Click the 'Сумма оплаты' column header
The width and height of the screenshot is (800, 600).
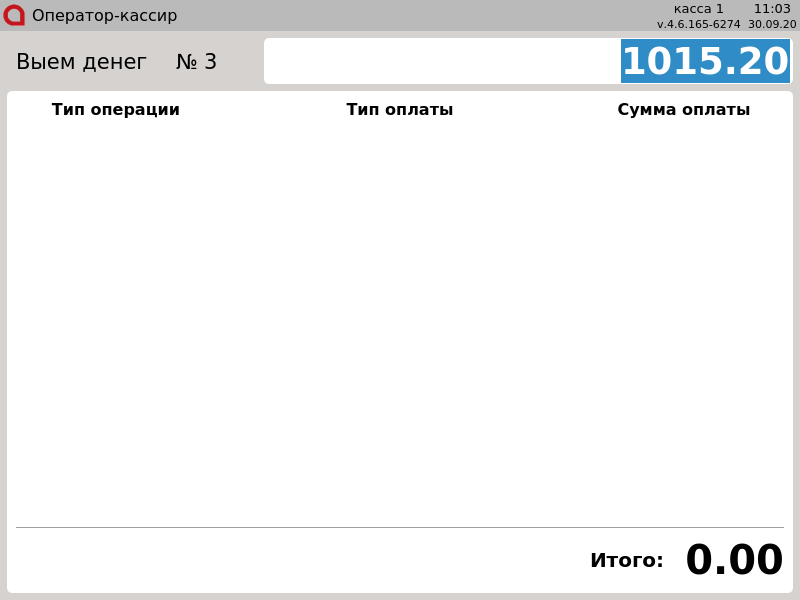[x=684, y=110]
